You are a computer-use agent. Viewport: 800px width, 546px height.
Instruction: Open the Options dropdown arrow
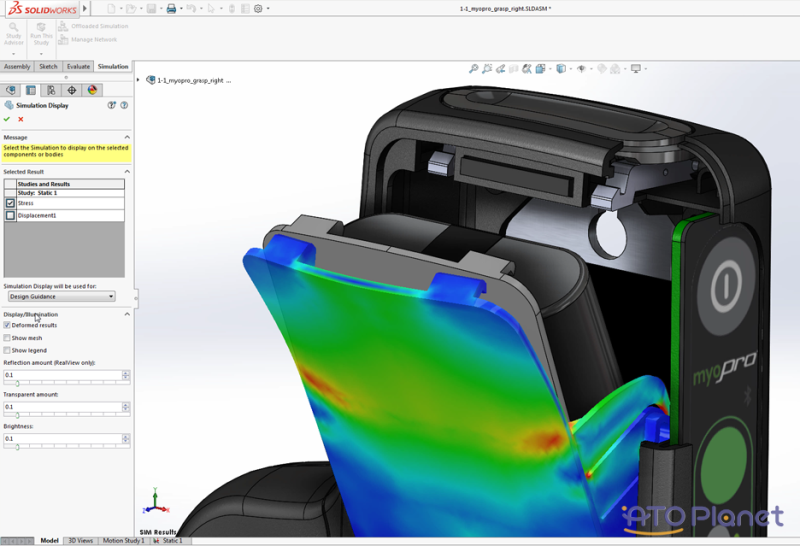click(268, 9)
